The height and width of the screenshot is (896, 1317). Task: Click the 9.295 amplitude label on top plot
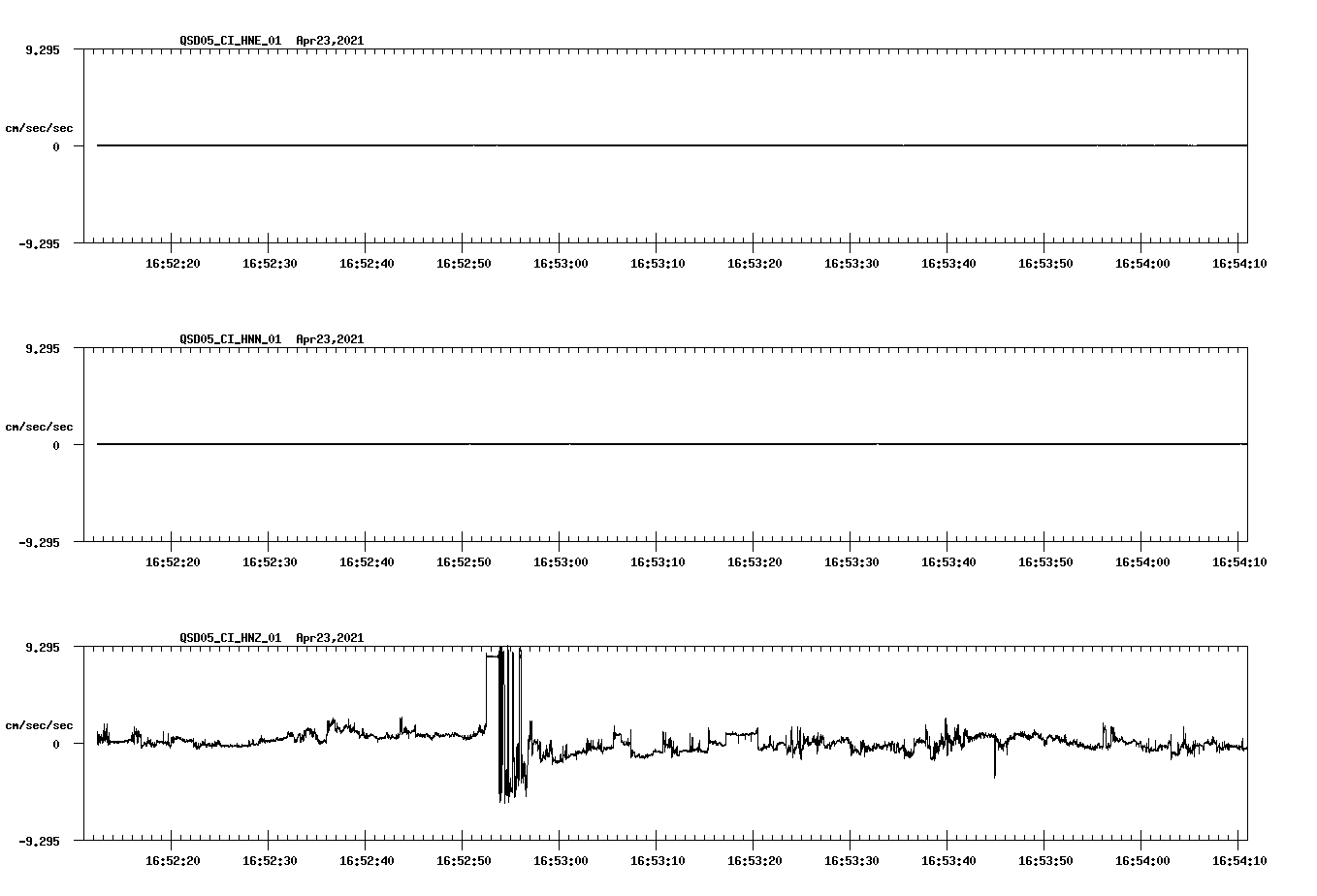(43, 48)
